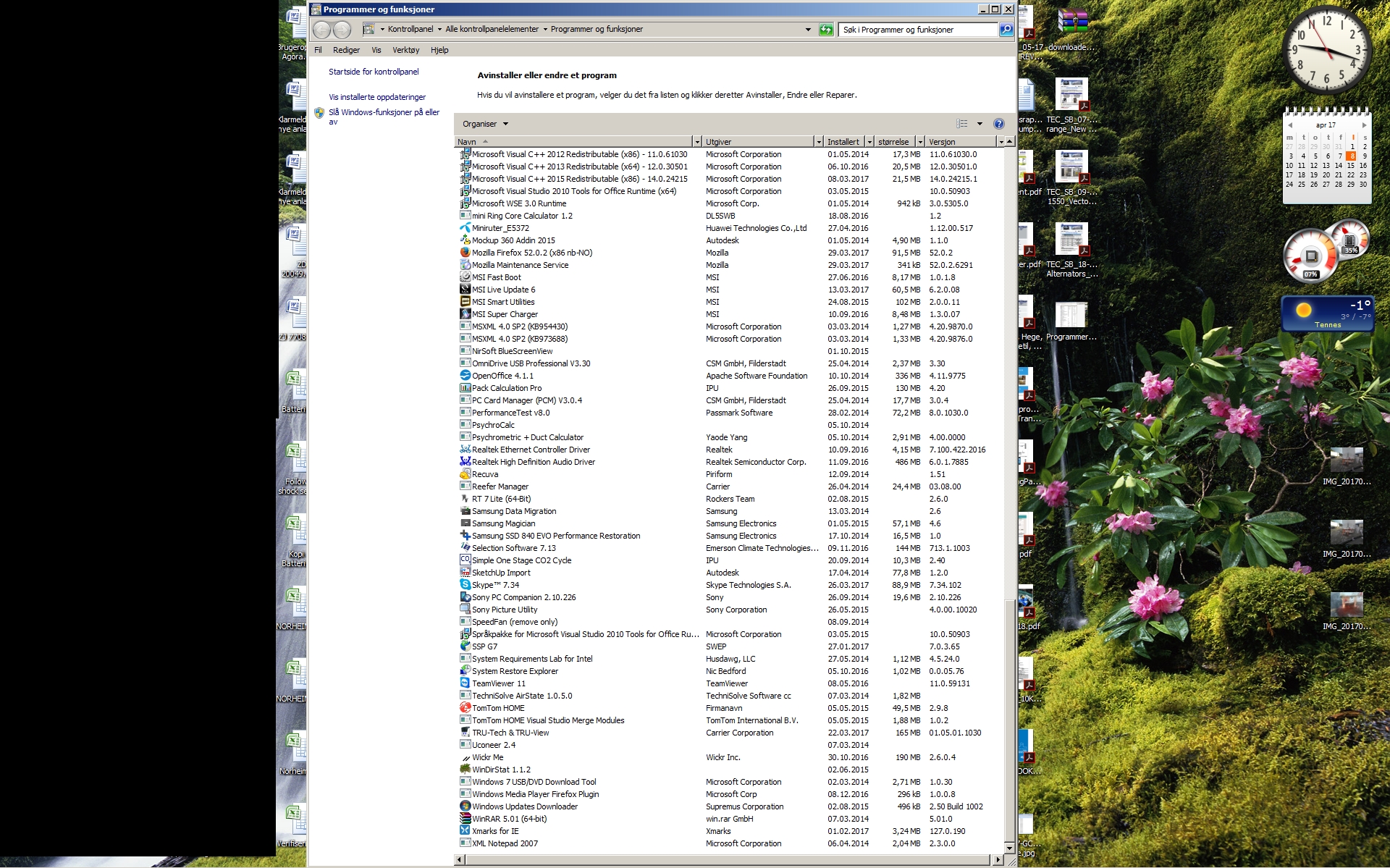Click Alle kontrollpanelelementer breadcrumb
The width and height of the screenshot is (1390, 868).
tap(492, 30)
